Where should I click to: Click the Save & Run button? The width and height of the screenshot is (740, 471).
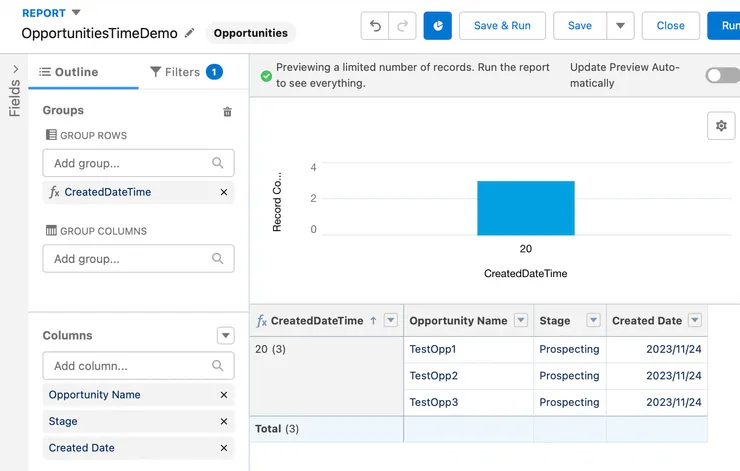tap(502, 26)
